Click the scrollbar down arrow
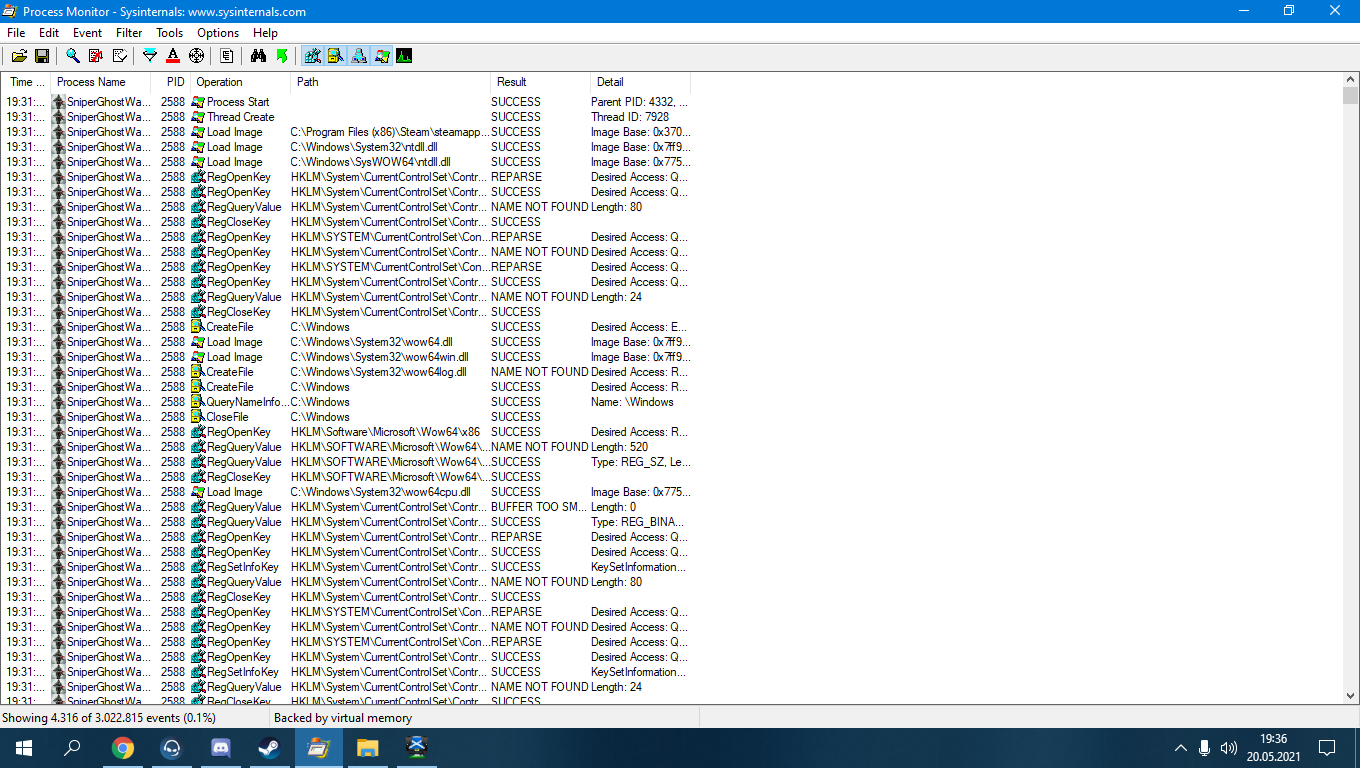 point(1350,695)
